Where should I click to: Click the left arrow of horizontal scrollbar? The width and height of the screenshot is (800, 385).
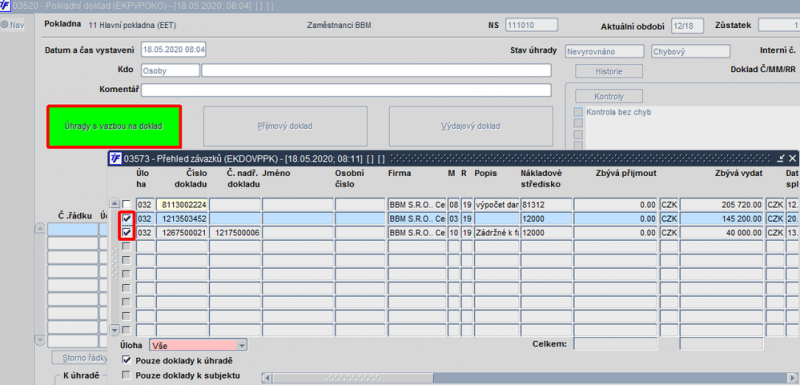[x=266, y=378]
